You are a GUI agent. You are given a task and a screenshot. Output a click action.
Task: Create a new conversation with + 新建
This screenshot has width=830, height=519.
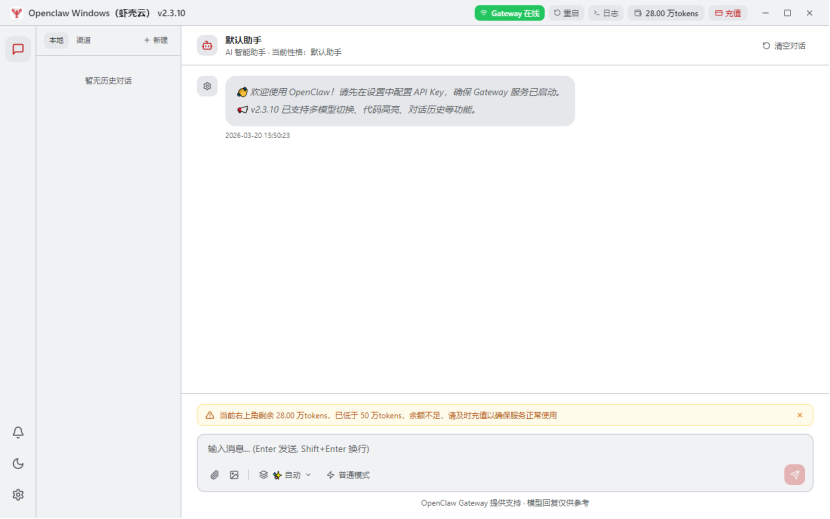click(x=156, y=40)
